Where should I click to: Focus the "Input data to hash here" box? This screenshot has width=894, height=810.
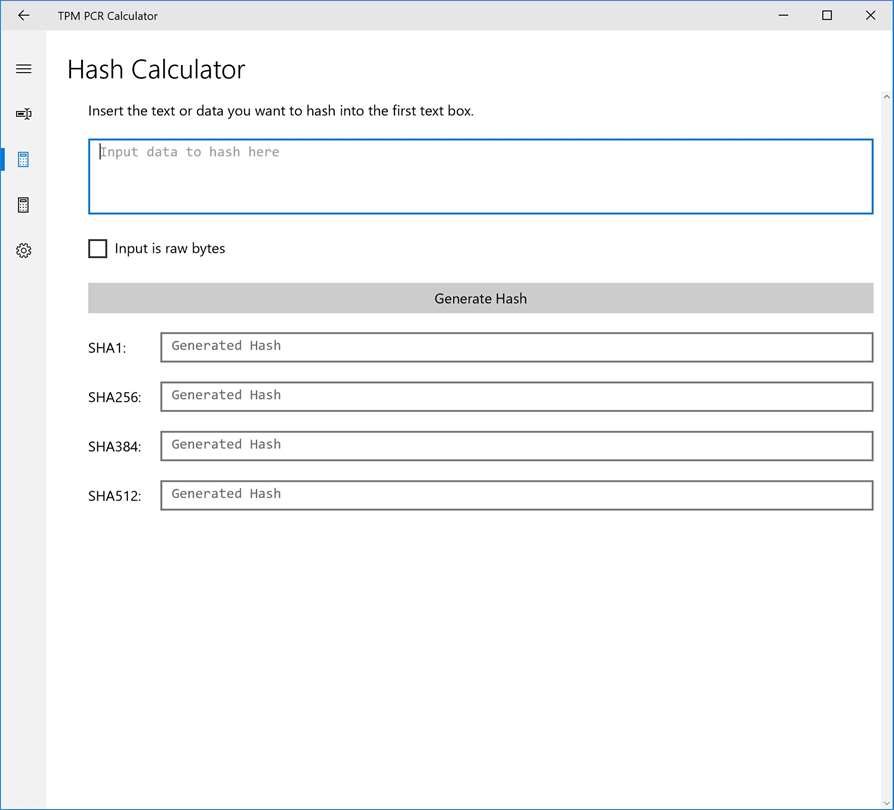pyautogui.click(x=481, y=177)
